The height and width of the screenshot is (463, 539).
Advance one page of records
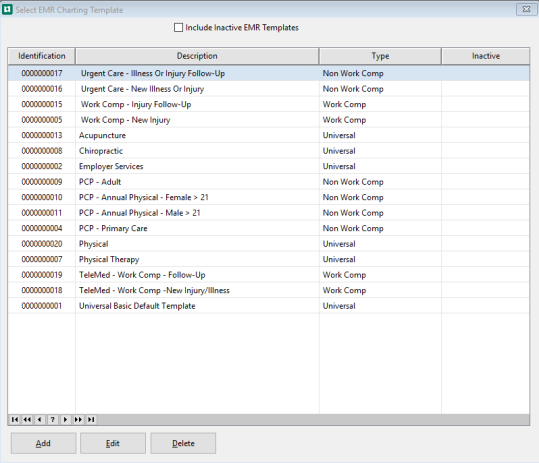(78, 419)
